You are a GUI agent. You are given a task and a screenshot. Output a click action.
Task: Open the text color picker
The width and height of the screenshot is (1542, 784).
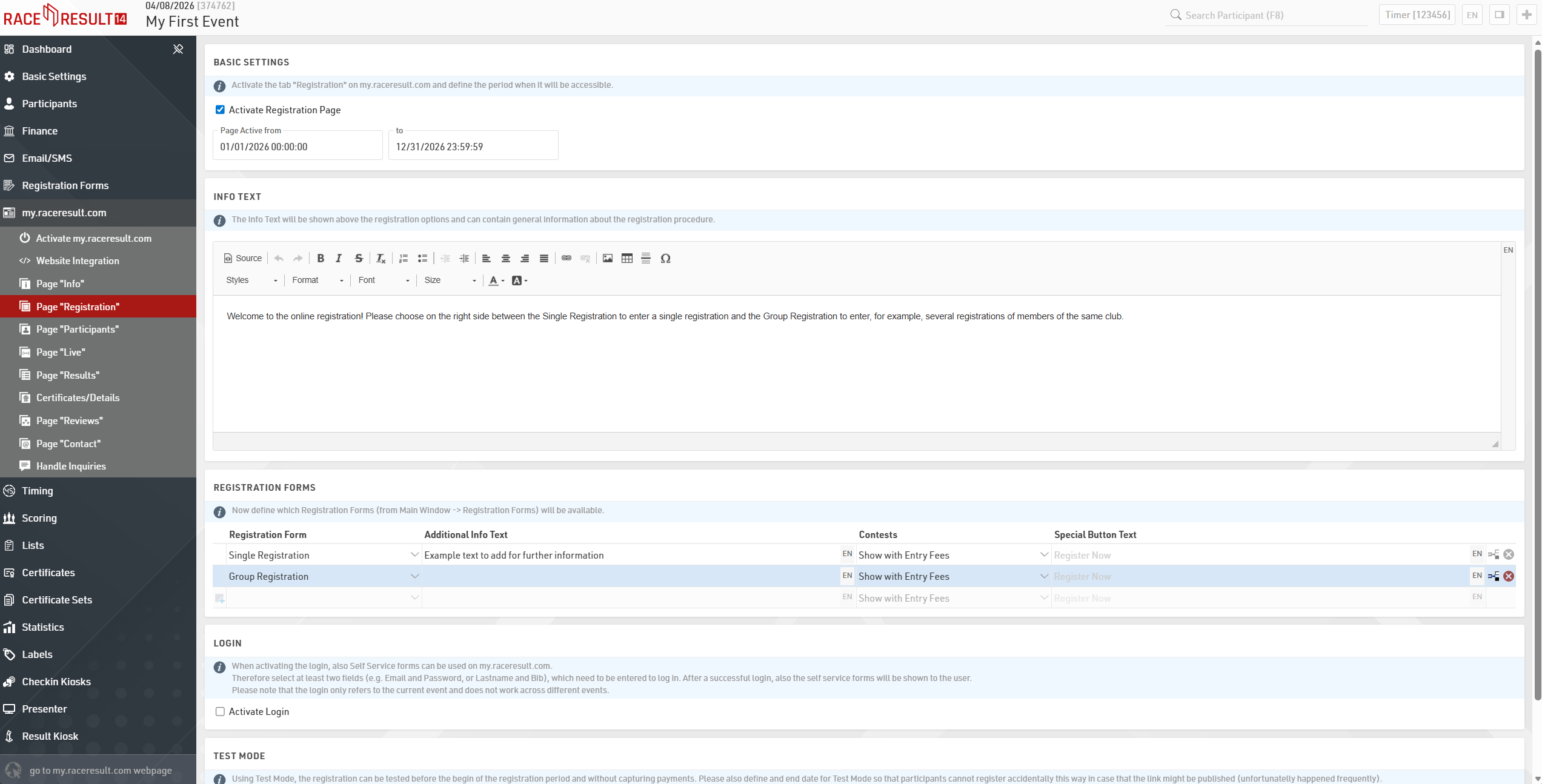click(496, 280)
